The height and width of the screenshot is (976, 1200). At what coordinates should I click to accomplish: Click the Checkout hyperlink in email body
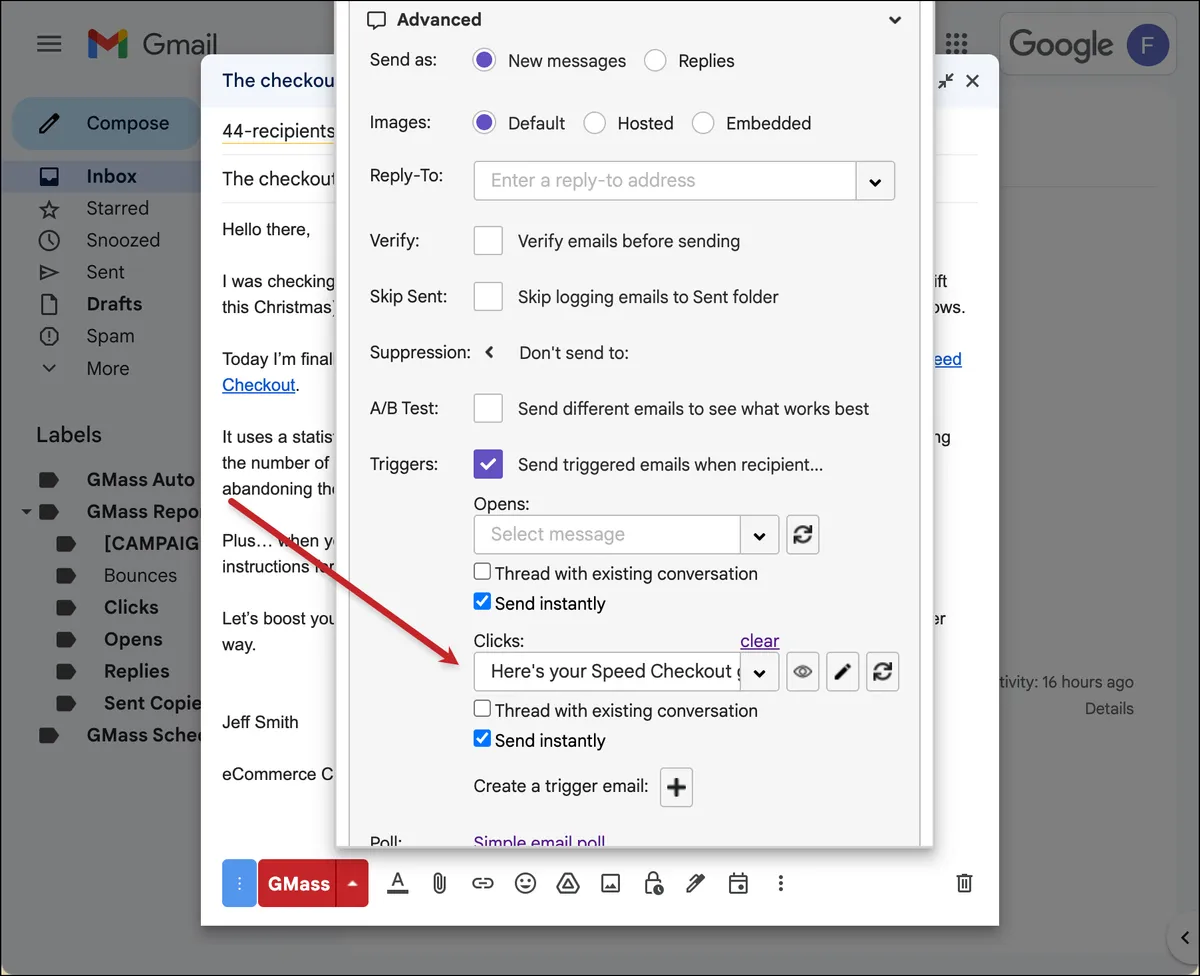point(259,385)
